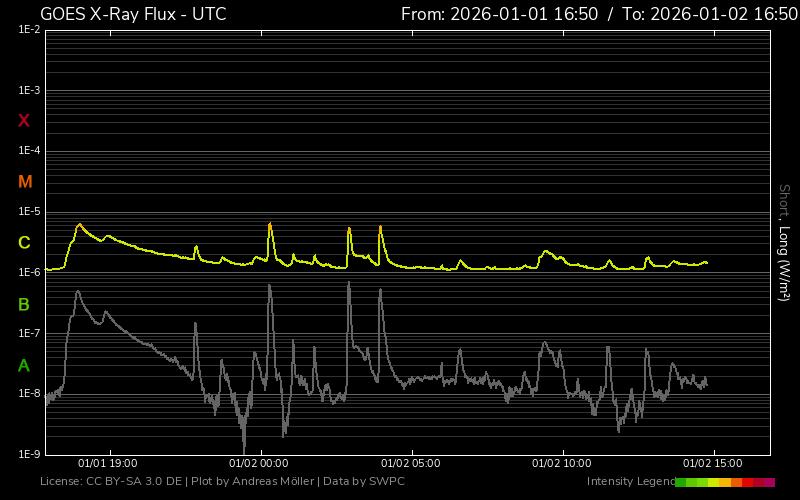Click the 01/01 19:00 time axis label

click(x=108, y=464)
